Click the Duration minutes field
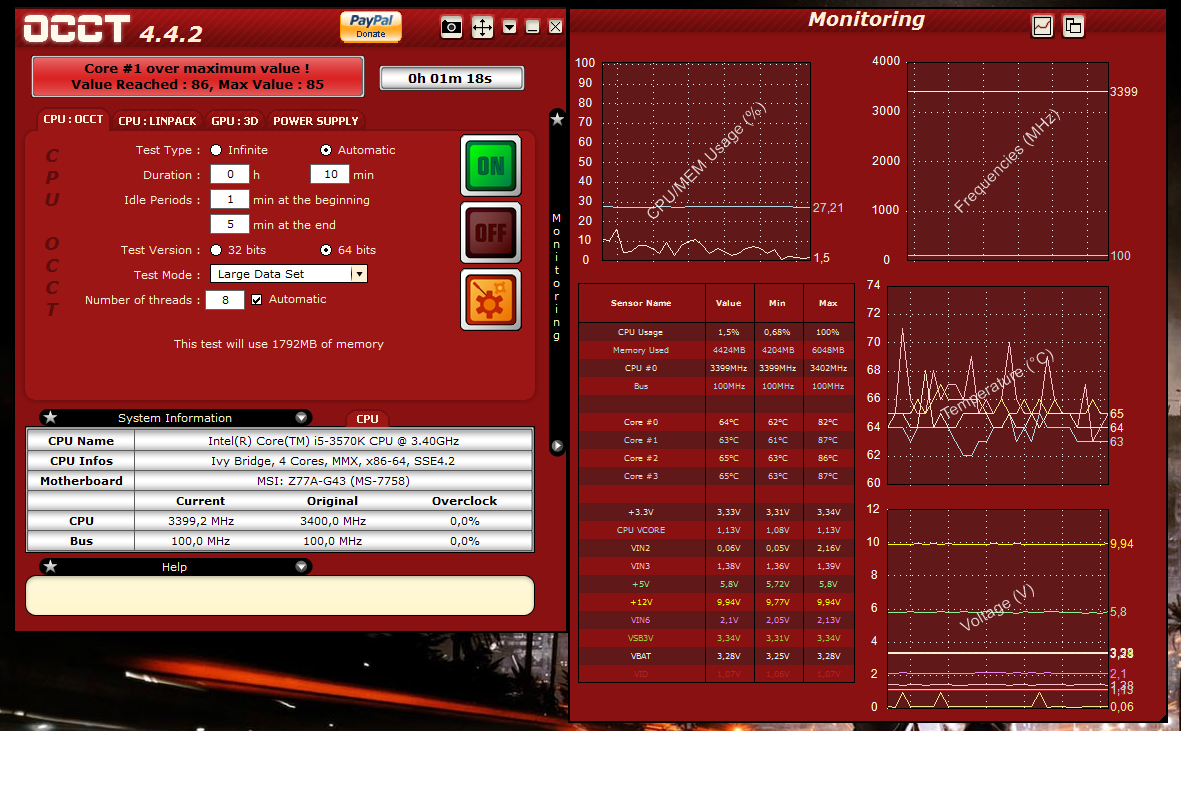The width and height of the screenshot is (1181, 802). [x=330, y=174]
